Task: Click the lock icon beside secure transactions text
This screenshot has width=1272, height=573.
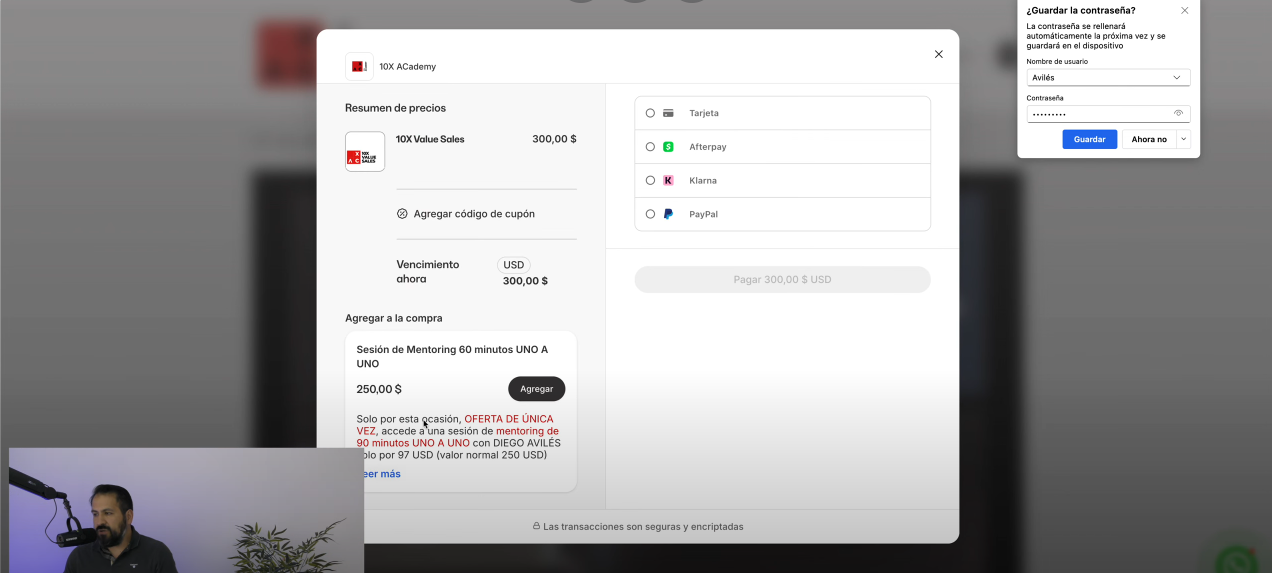Action: [537, 526]
